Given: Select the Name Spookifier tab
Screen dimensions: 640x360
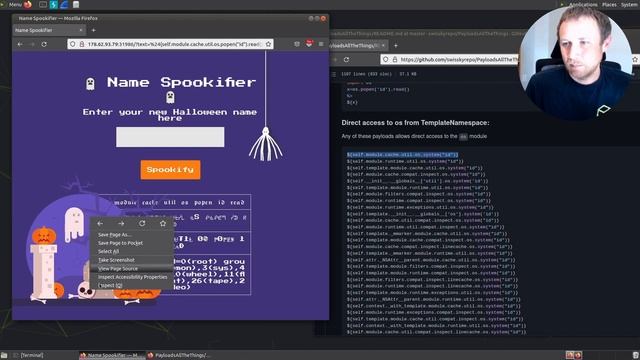Looking at the screenshot, I should 49,30.
